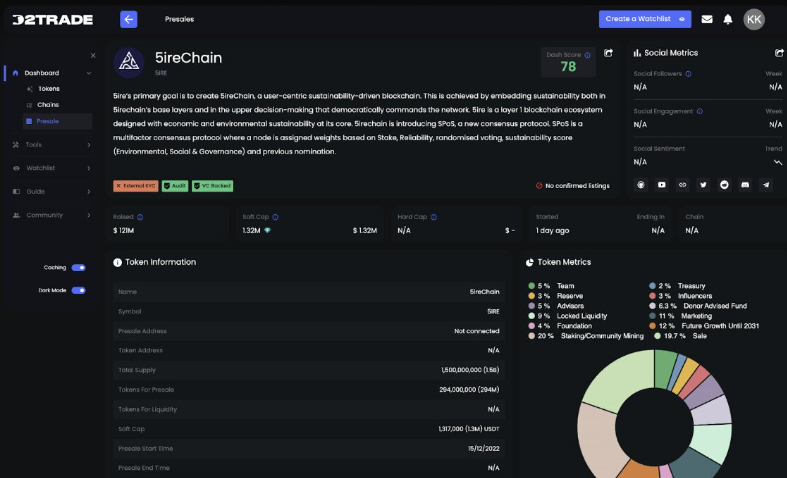Click the 5ireChain logo image
Screen dimensions: 787x478
click(x=129, y=63)
